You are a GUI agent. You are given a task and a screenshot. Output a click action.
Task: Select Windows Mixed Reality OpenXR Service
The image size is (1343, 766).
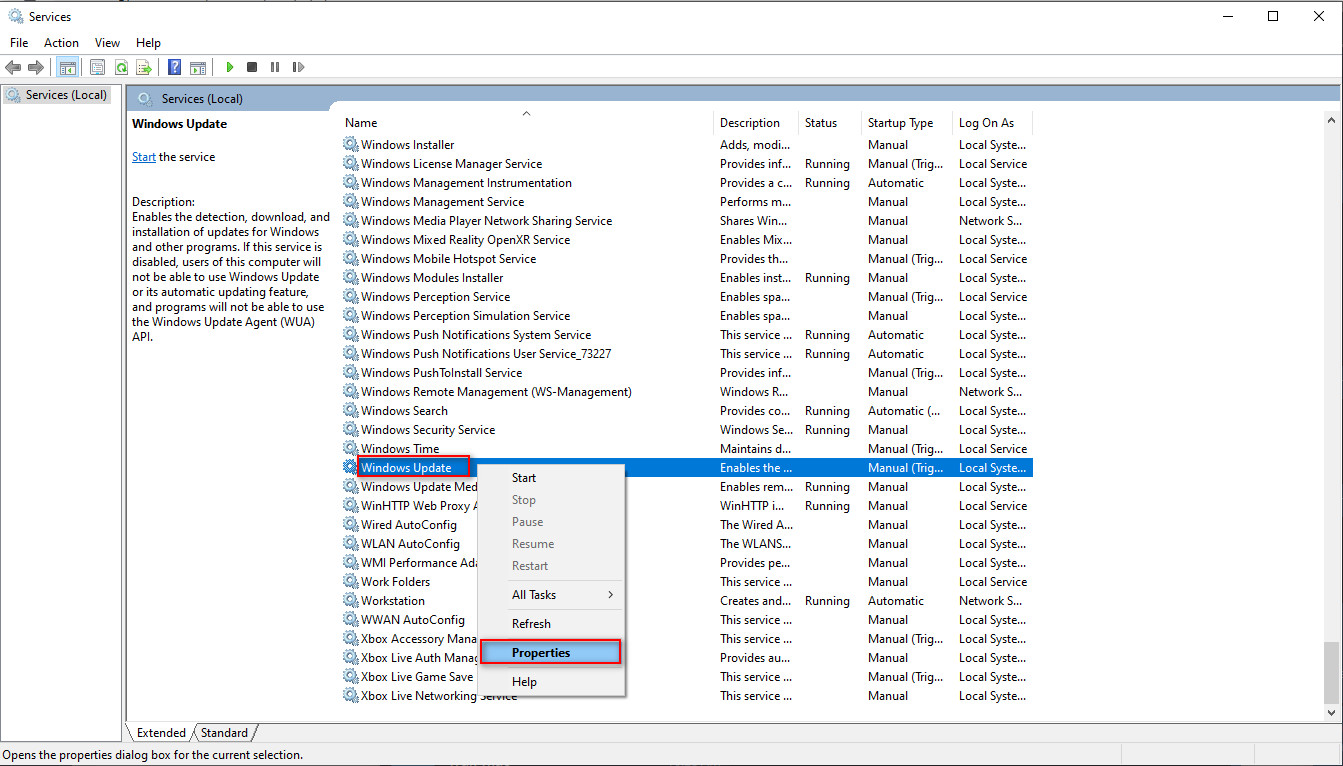pos(686,240)
